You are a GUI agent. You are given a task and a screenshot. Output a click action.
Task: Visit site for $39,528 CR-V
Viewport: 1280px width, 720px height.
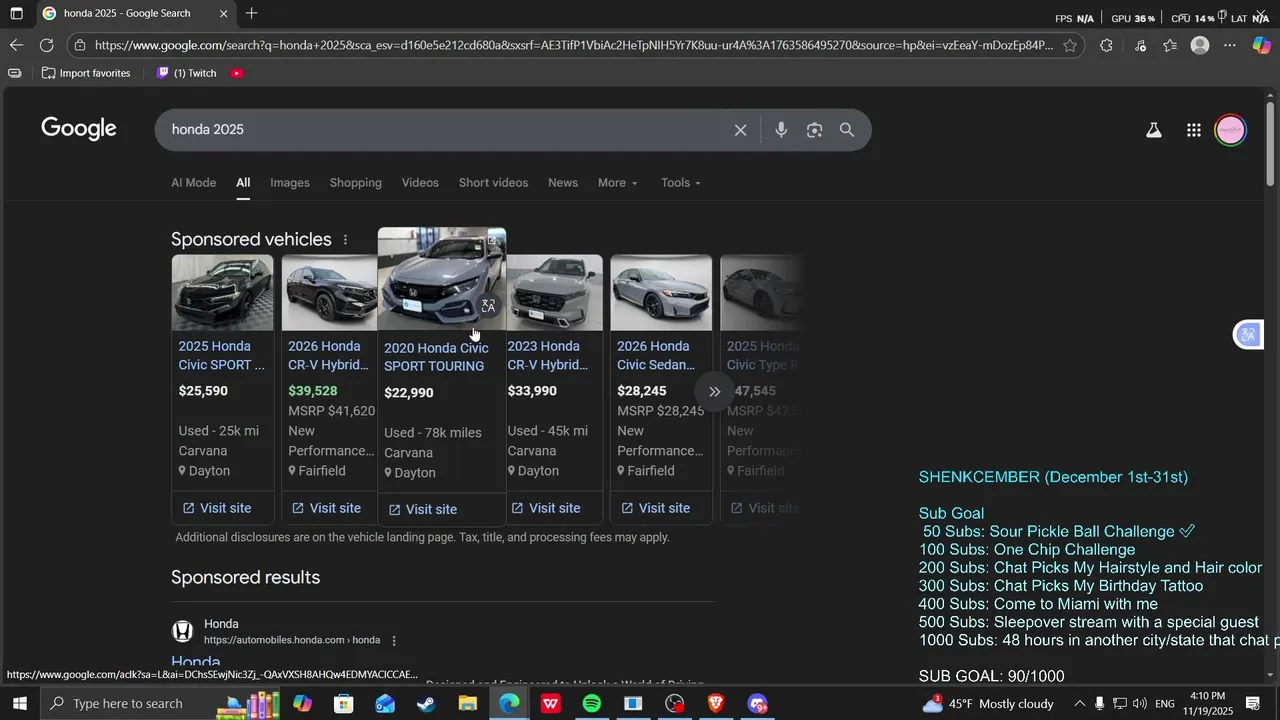(x=326, y=508)
